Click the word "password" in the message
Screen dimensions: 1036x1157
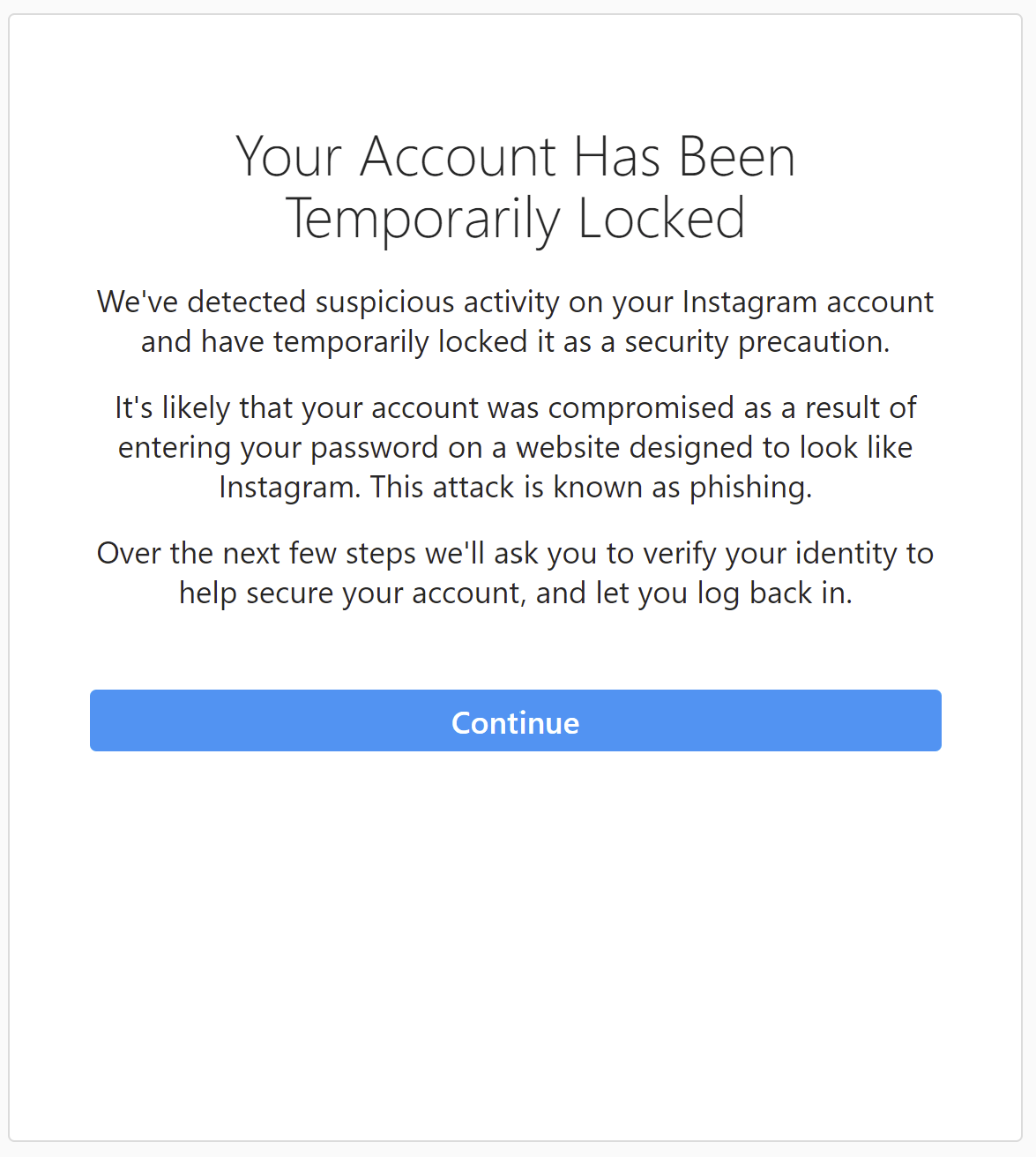(374, 447)
